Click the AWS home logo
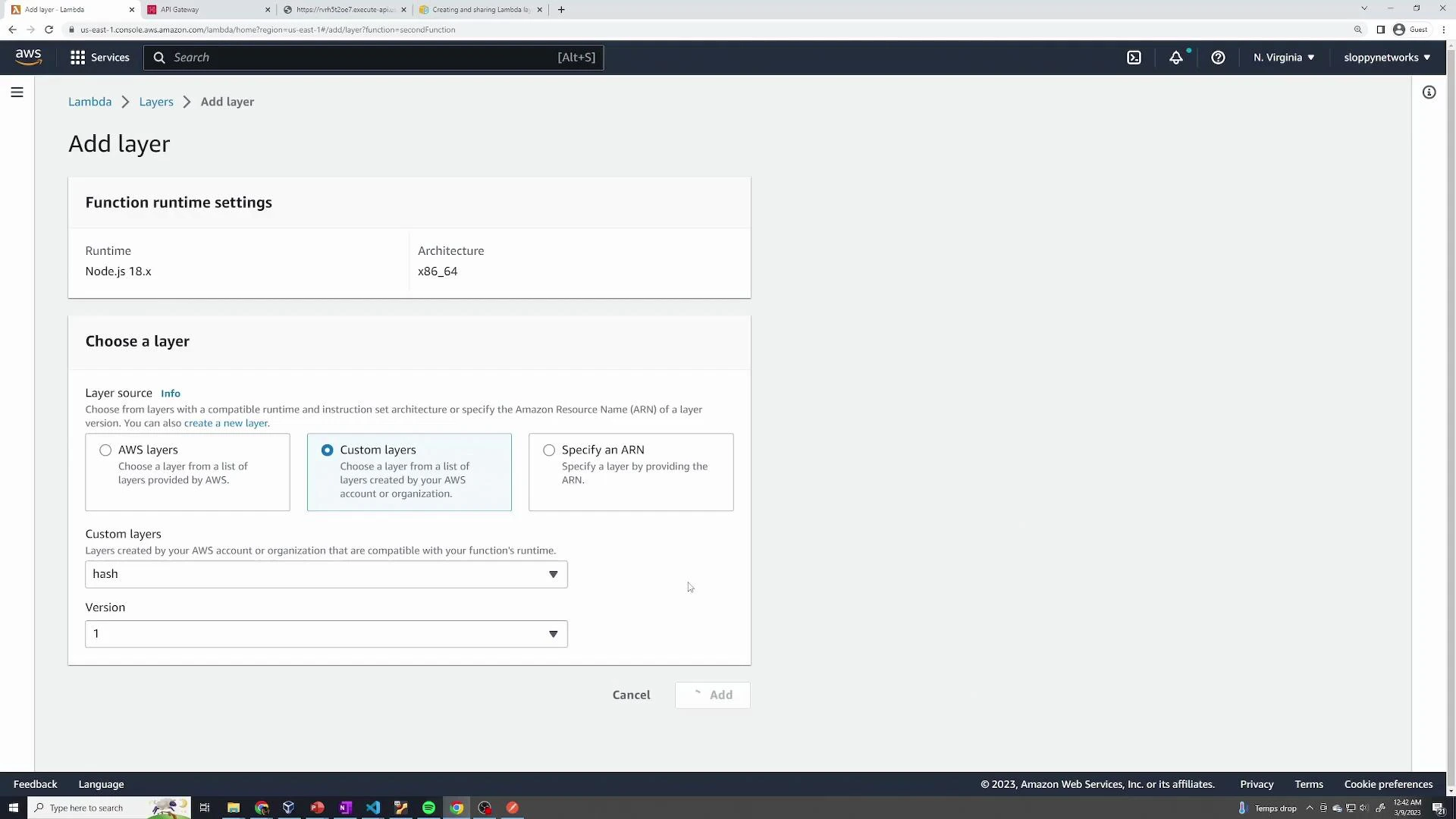 (x=28, y=57)
